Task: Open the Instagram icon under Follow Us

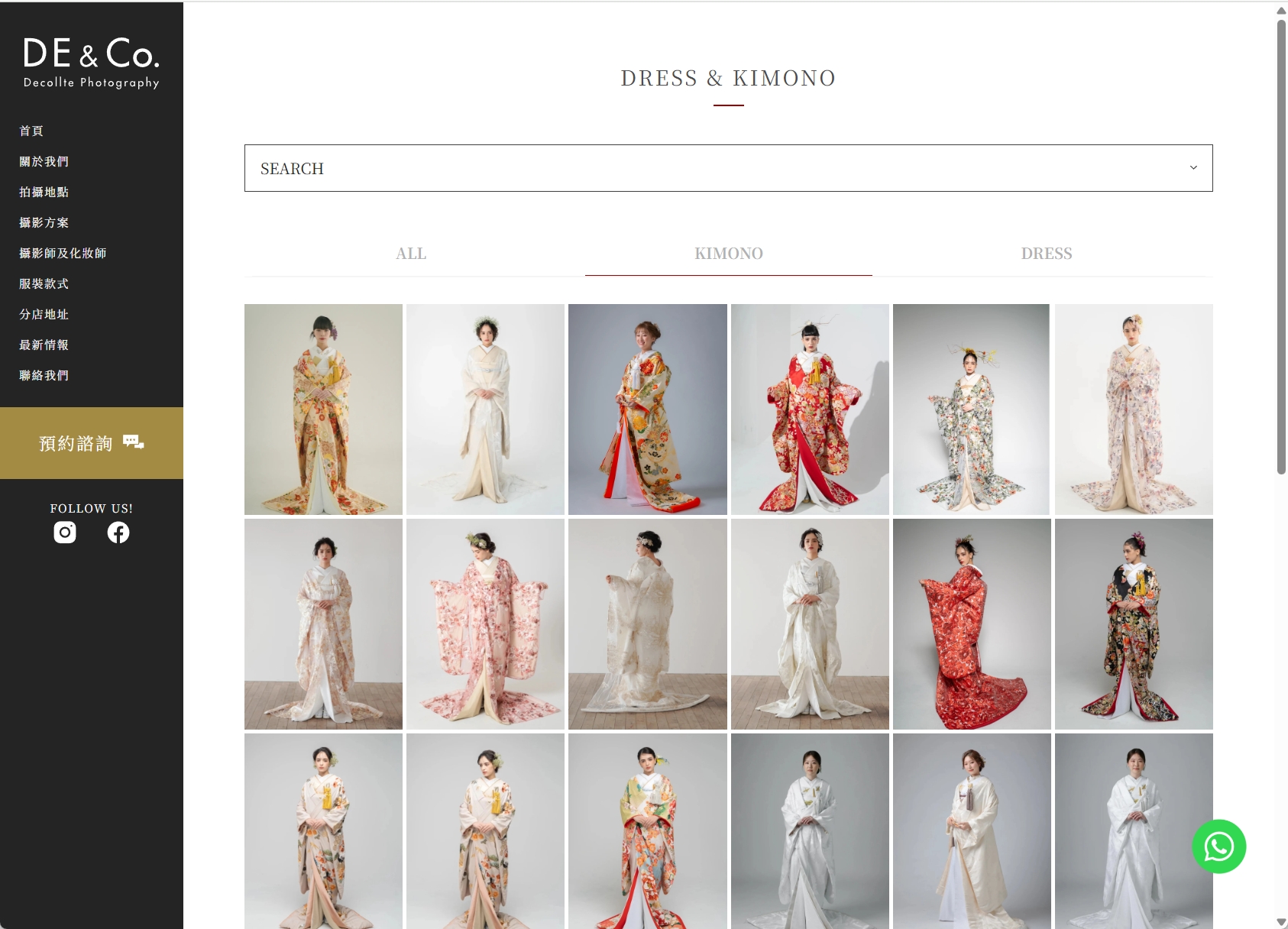Action: [65, 532]
